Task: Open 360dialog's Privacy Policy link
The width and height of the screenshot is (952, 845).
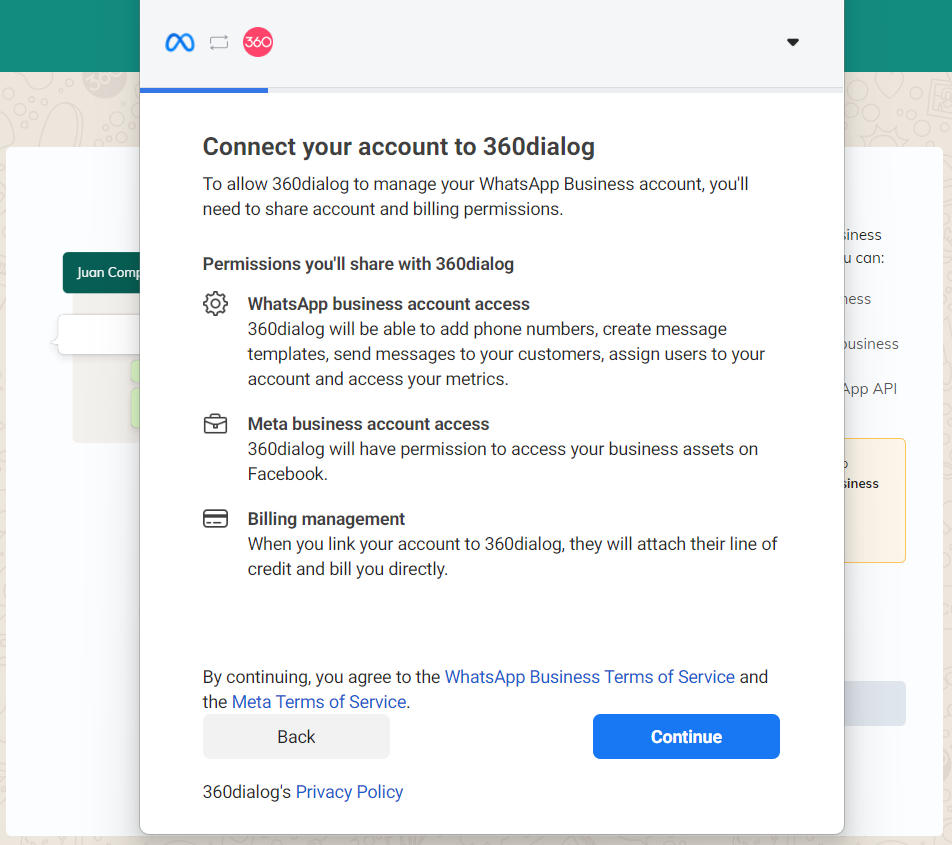Action: tap(349, 792)
